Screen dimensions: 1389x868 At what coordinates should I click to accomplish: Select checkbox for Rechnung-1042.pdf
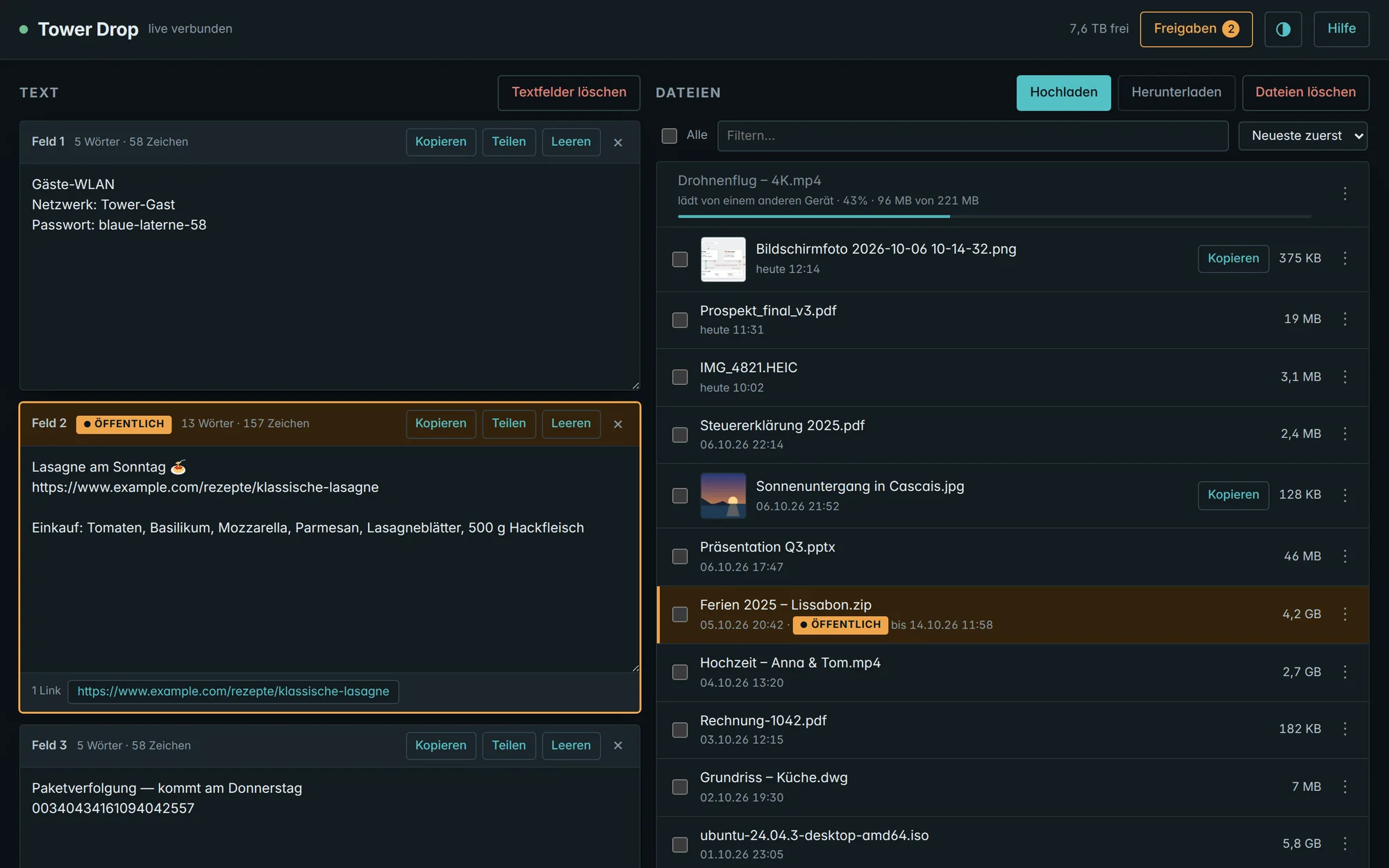(680, 730)
